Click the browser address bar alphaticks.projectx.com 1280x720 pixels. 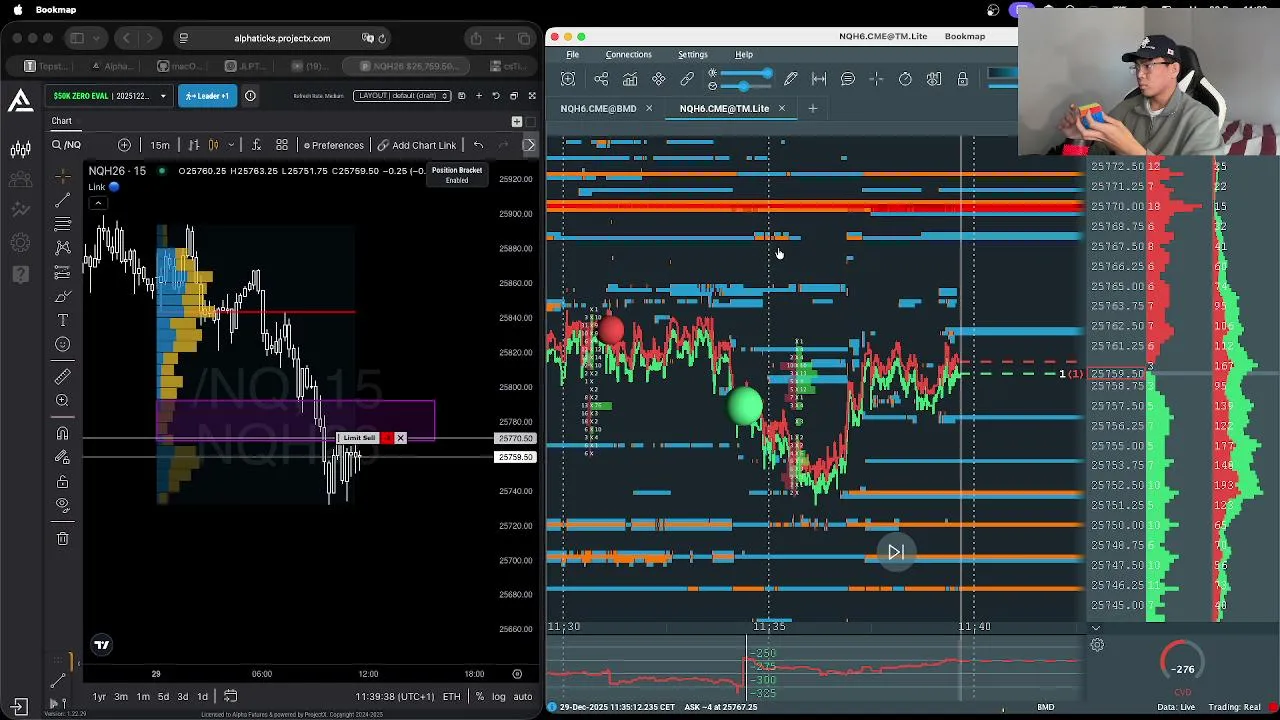coord(282,38)
